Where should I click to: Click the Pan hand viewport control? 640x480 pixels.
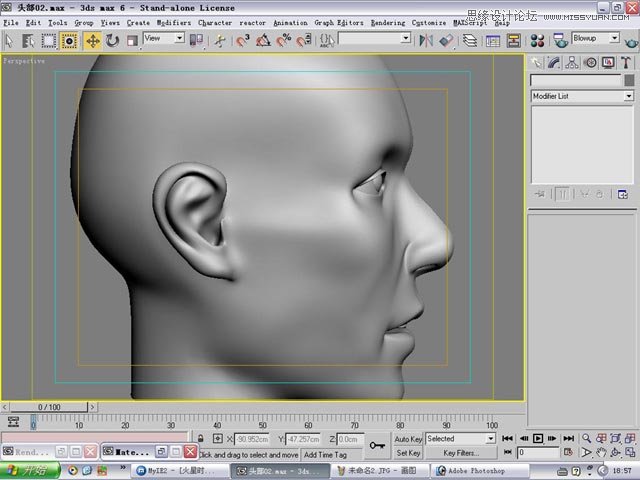(601, 452)
